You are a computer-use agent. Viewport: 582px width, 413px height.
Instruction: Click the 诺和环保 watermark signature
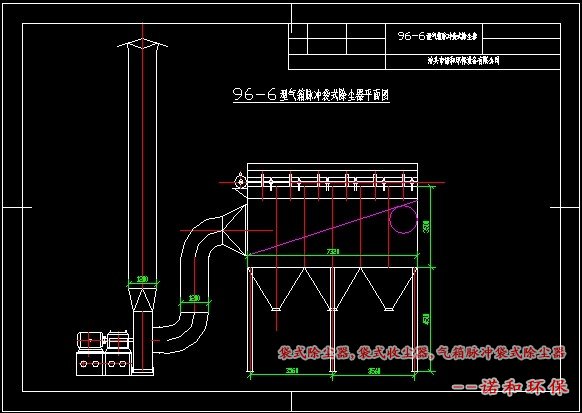pos(510,387)
